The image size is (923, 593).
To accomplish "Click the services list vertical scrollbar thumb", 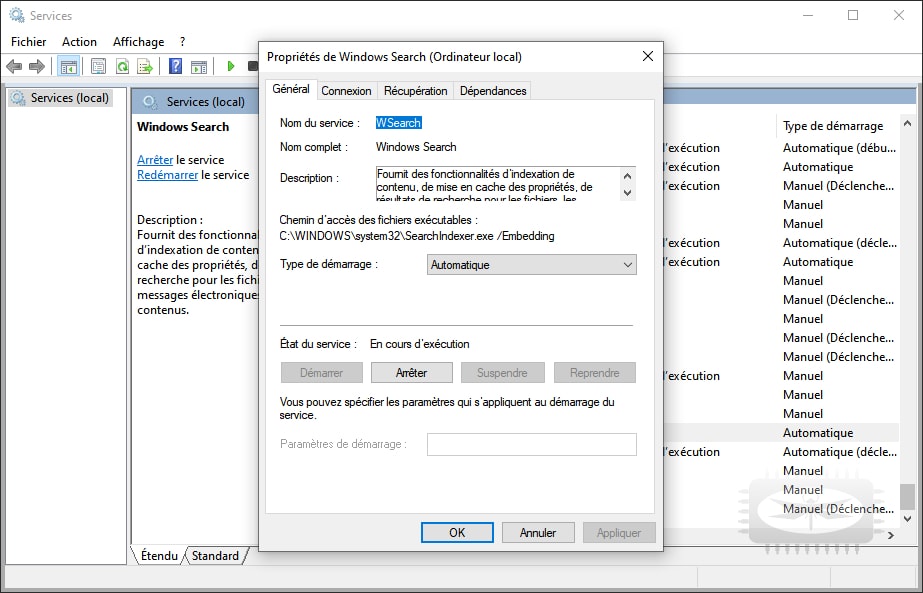I will 907,497.
